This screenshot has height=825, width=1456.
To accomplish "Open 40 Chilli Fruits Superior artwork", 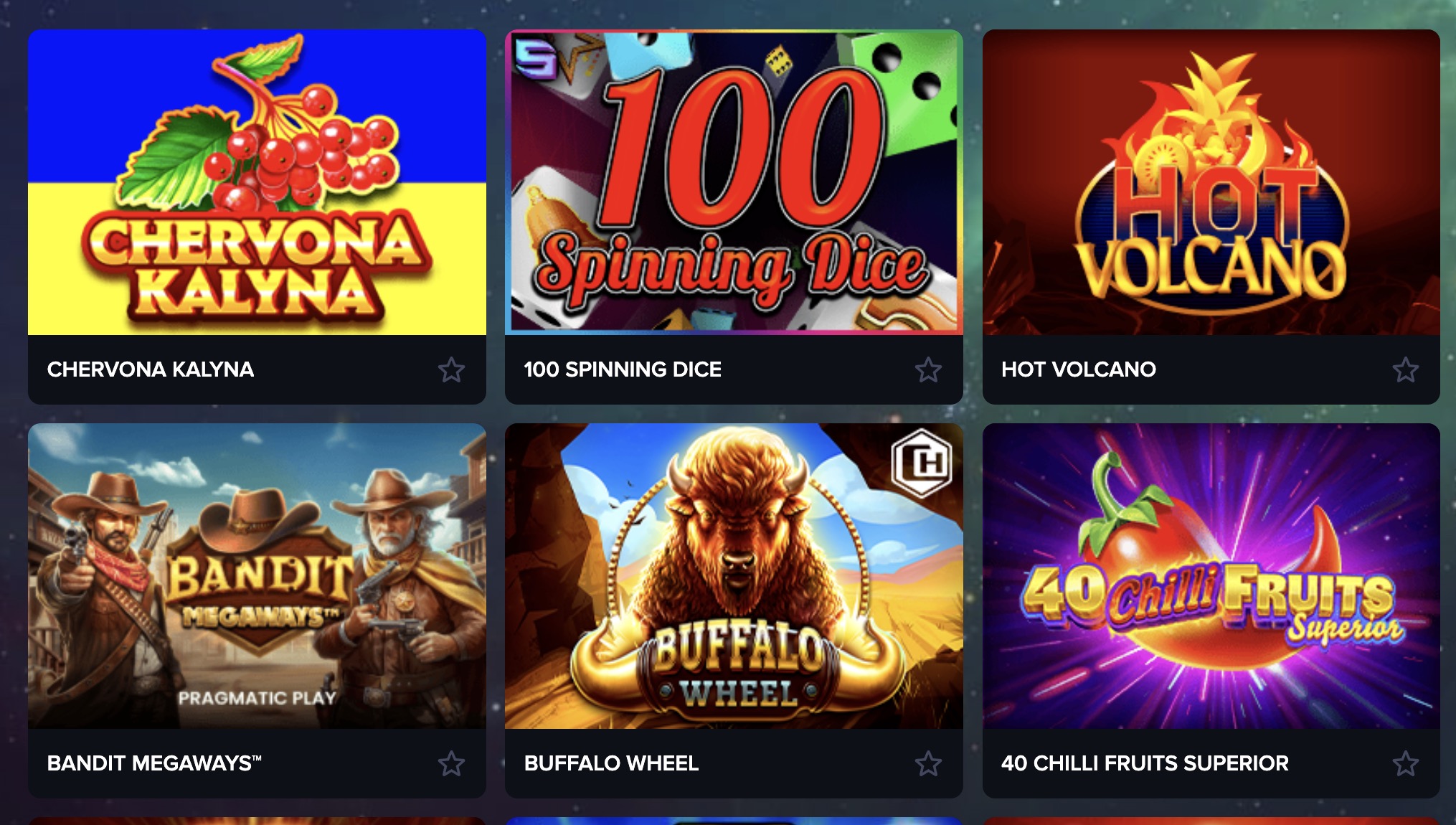I will (x=1211, y=576).
